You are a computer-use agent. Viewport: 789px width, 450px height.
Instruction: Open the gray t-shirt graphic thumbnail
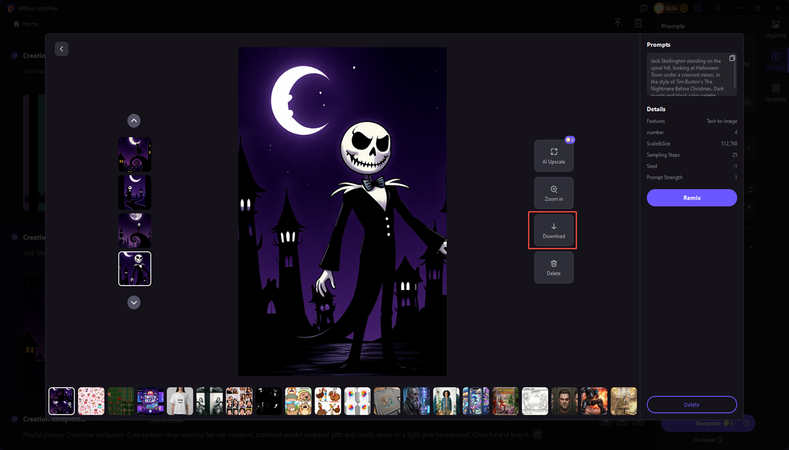[x=387, y=401]
